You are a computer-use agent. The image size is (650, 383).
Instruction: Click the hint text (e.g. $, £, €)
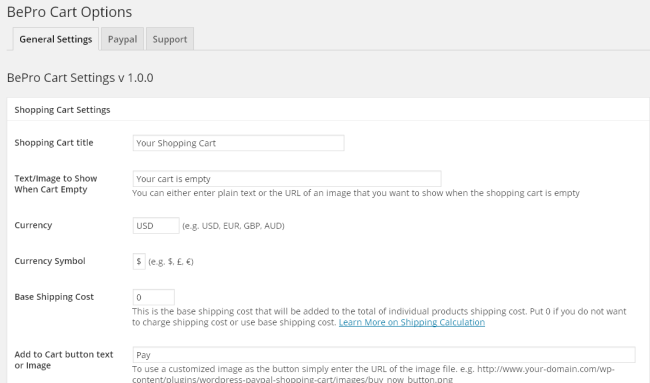click(x=171, y=262)
